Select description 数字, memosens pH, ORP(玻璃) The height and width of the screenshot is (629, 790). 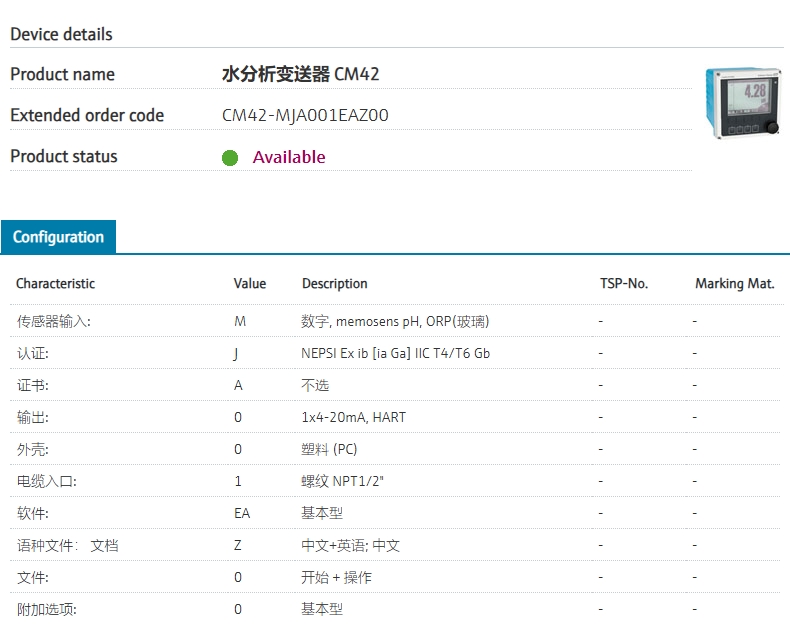tap(396, 321)
